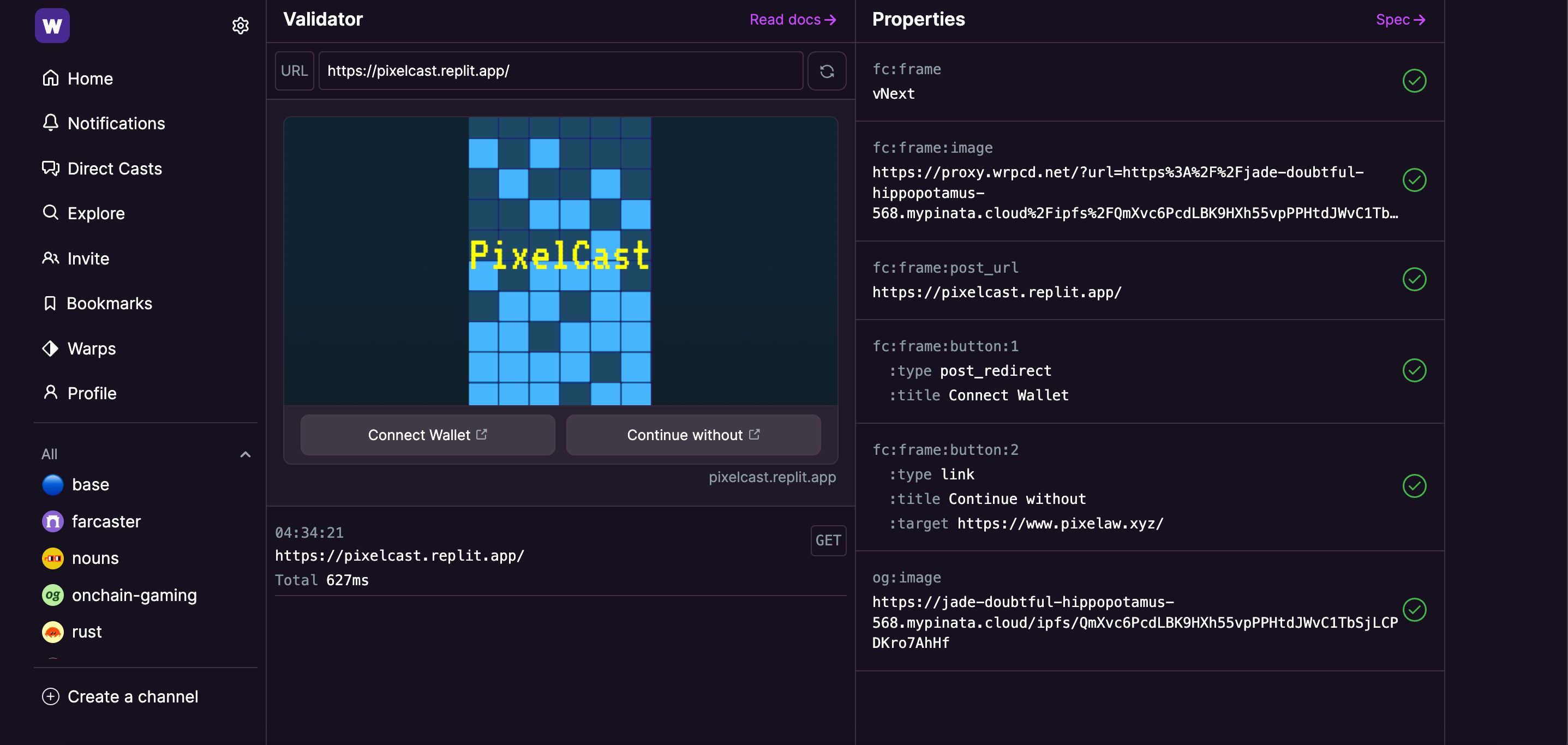Screen dimensions: 1568x745
Task: Open settings gear icon
Action: point(241,26)
